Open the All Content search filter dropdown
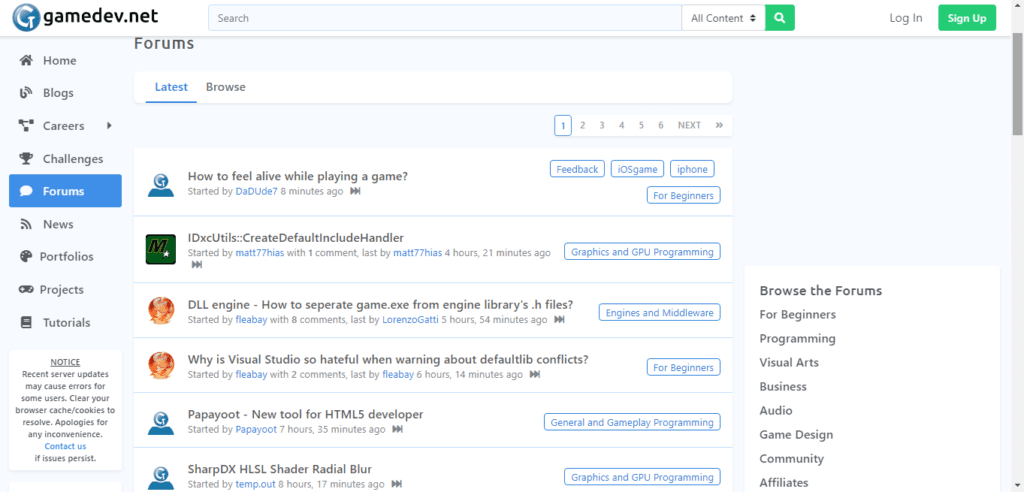 [723, 18]
